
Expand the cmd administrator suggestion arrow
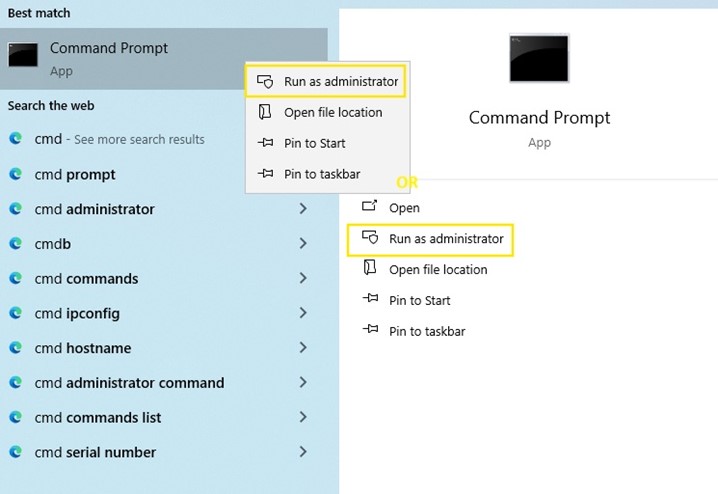(303, 209)
